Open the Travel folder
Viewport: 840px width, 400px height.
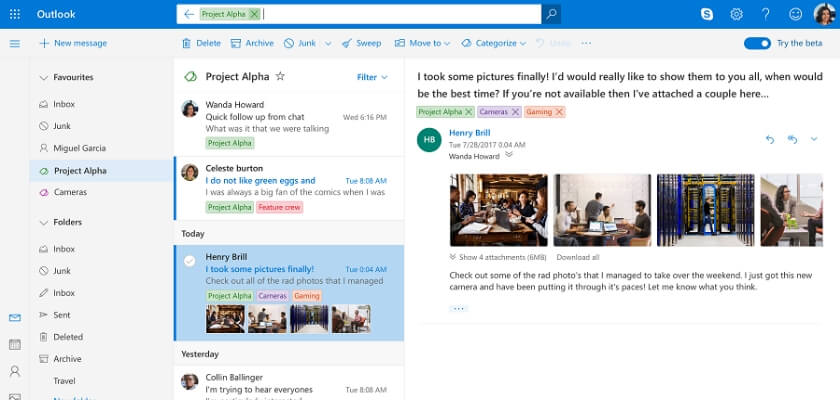[x=64, y=381]
